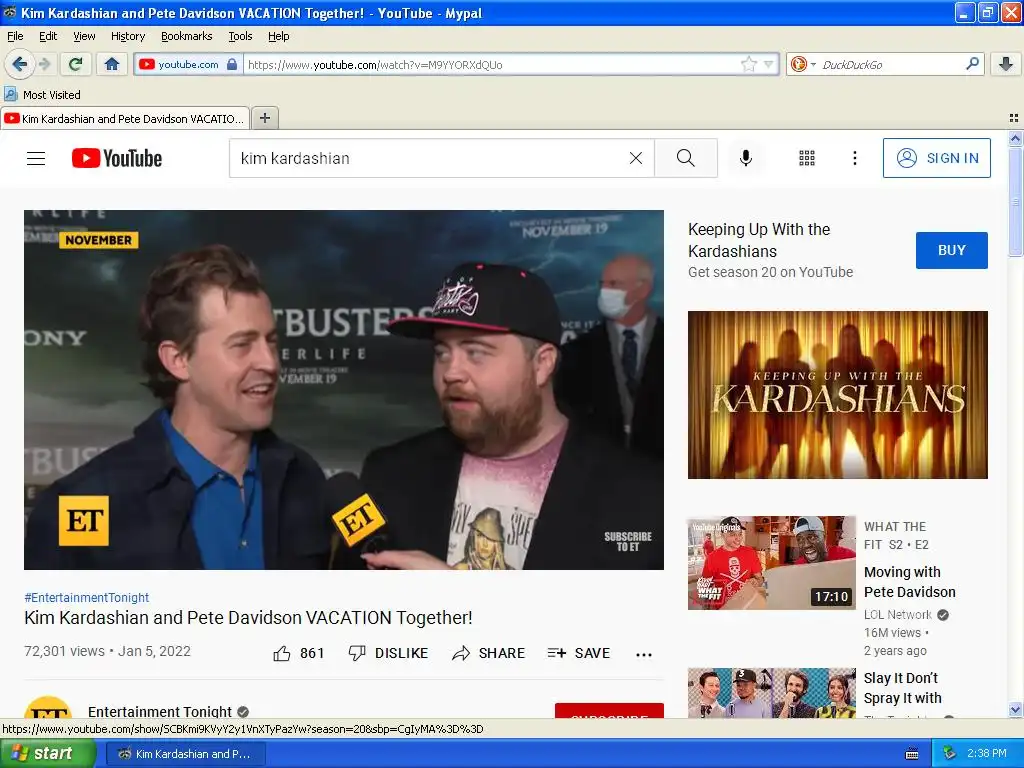
Task: Click the youtube.com site identity label
Action: [188, 64]
